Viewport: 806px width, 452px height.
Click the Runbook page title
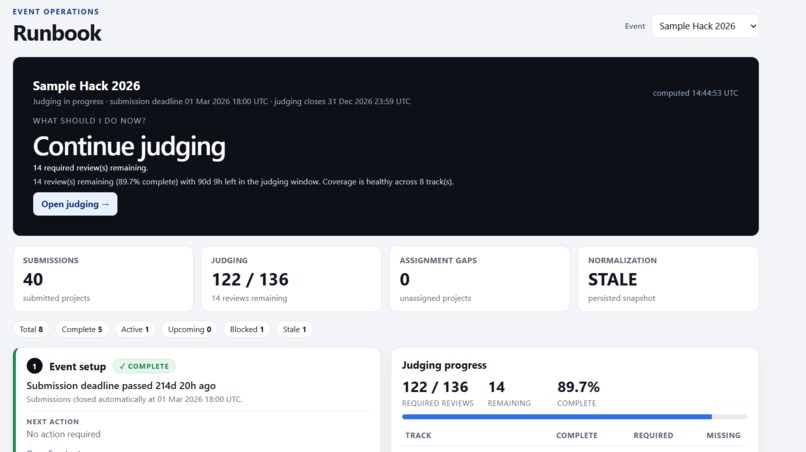click(57, 33)
